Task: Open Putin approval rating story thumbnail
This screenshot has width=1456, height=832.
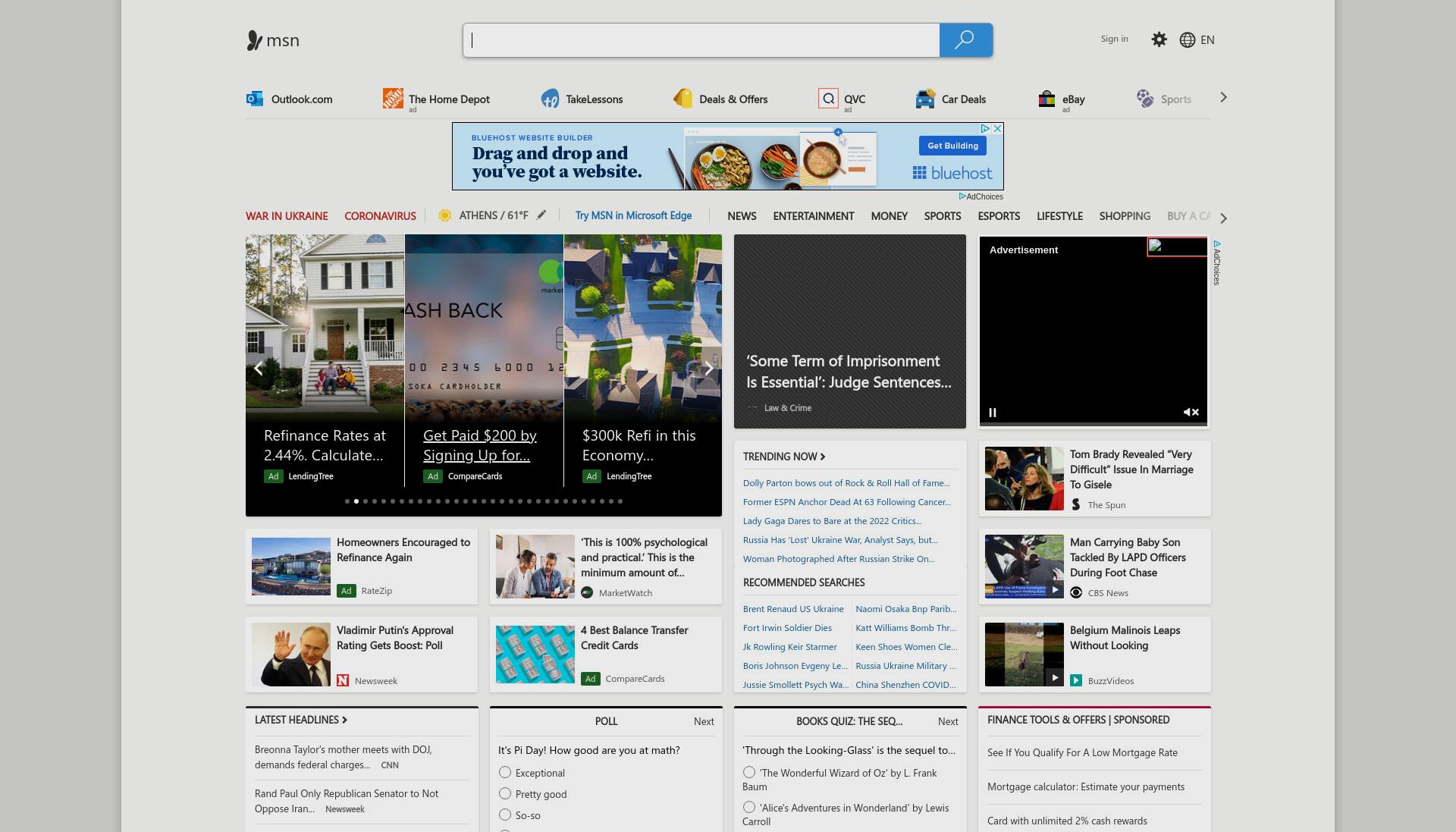Action: (x=291, y=655)
